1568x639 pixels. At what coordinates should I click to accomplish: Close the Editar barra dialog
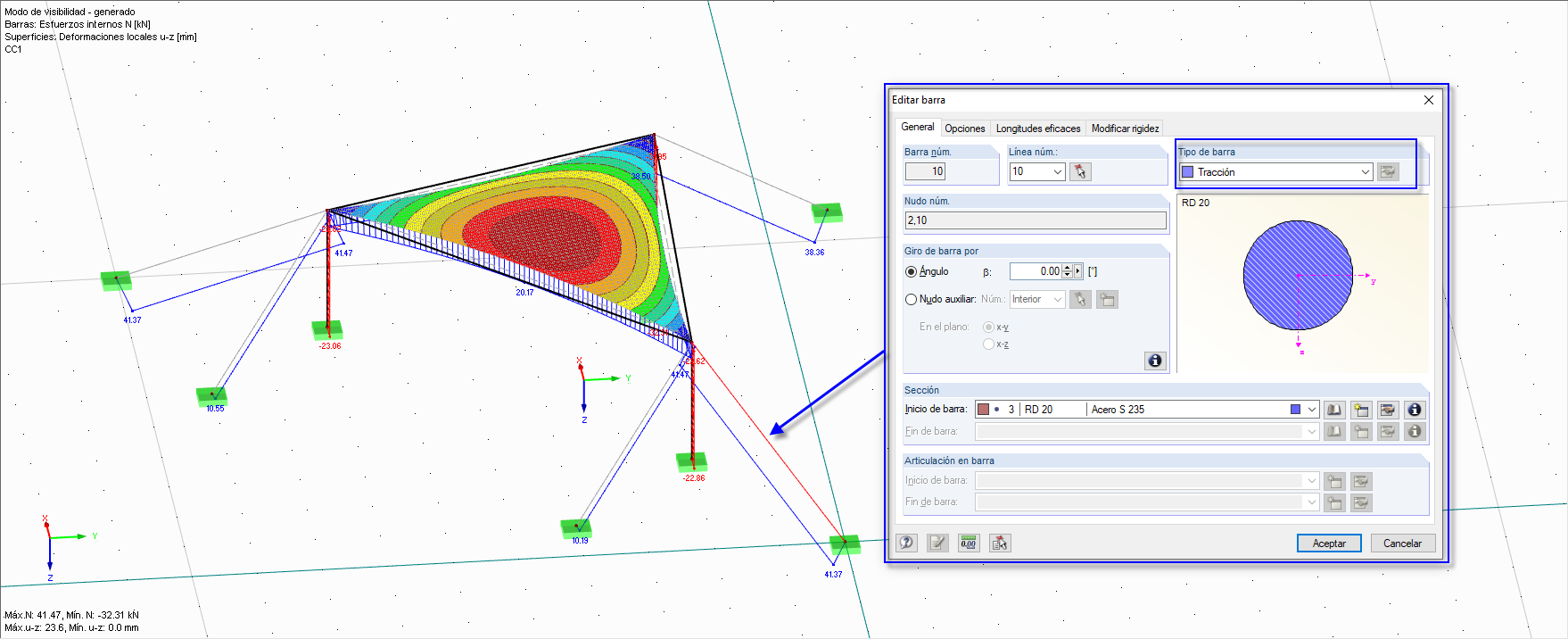[x=1429, y=100]
